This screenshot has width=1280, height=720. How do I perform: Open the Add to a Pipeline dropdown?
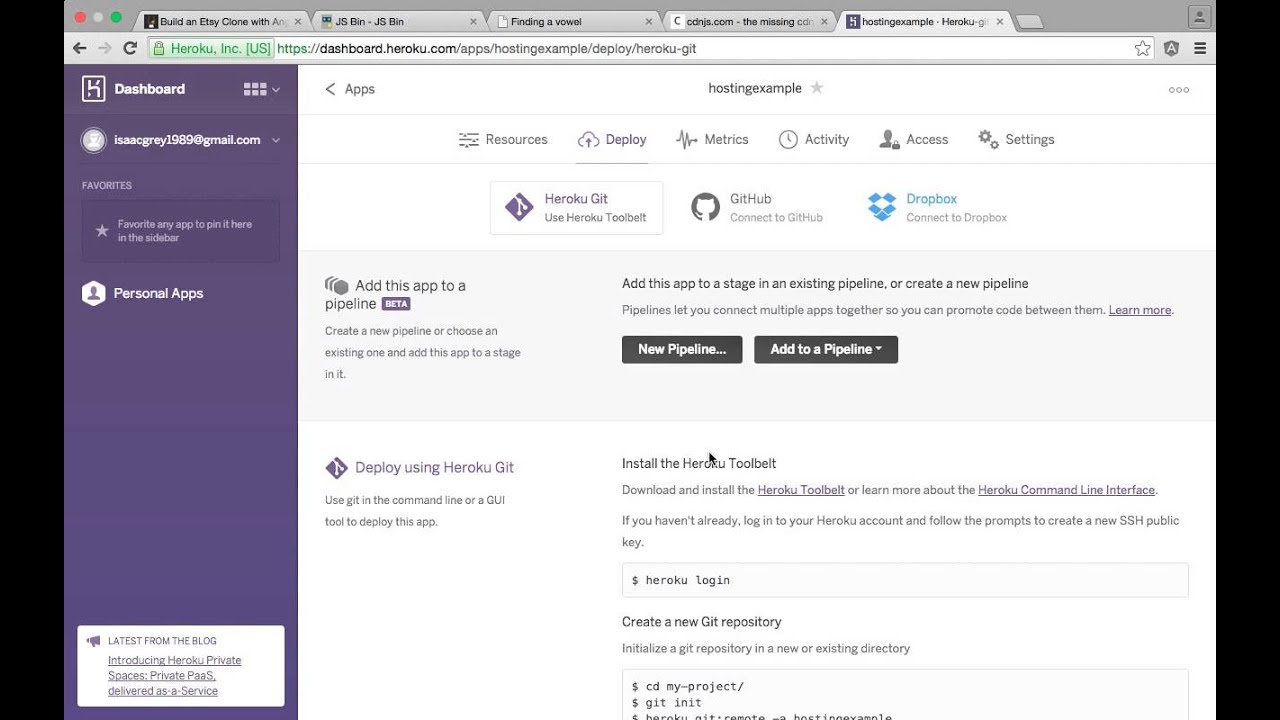pyautogui.click(x=826, y=349)
